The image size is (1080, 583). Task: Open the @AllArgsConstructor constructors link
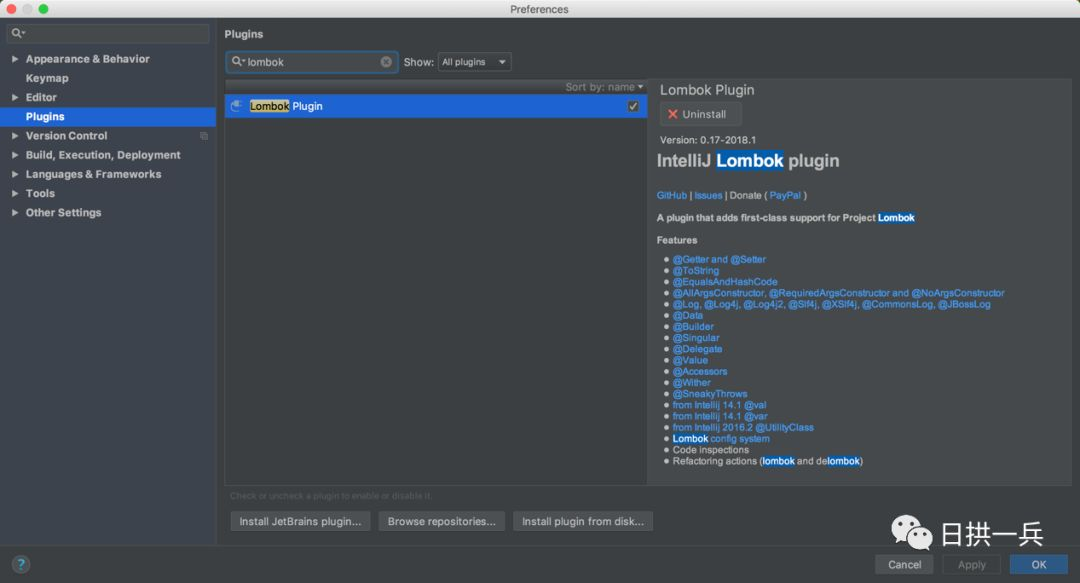[838, 293]
